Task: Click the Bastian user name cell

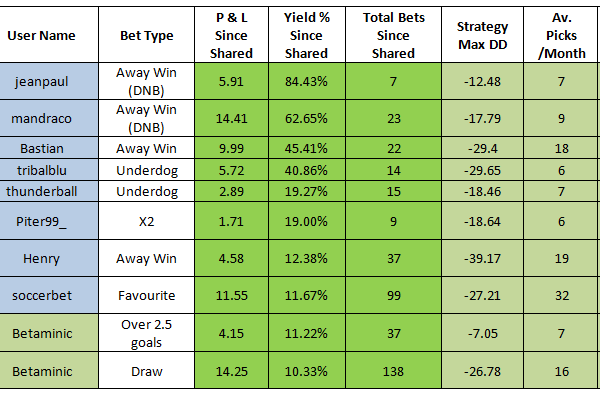Action: click(41, 148)
